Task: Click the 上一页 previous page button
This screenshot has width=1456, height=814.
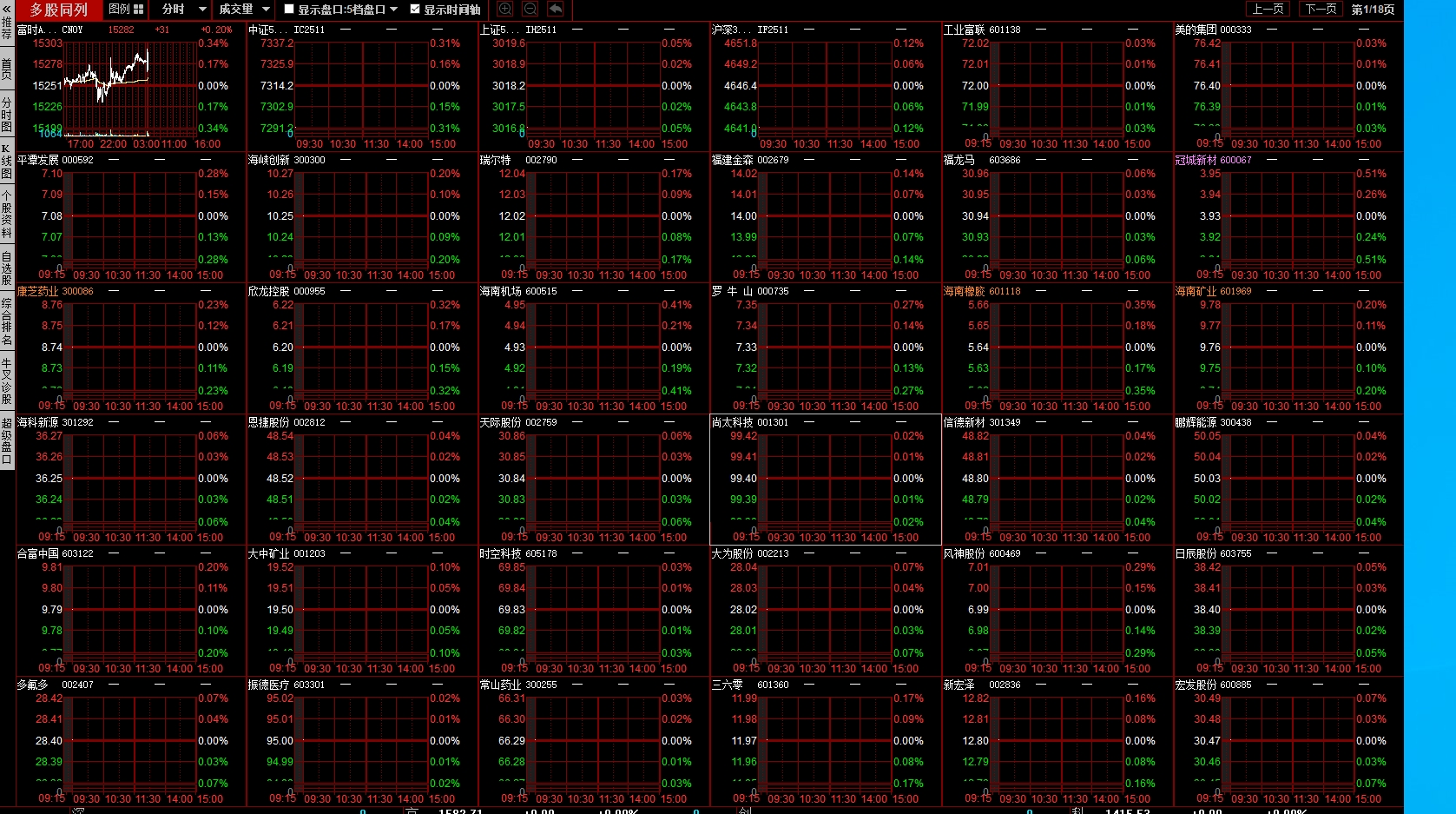Action: [1268, 10]
